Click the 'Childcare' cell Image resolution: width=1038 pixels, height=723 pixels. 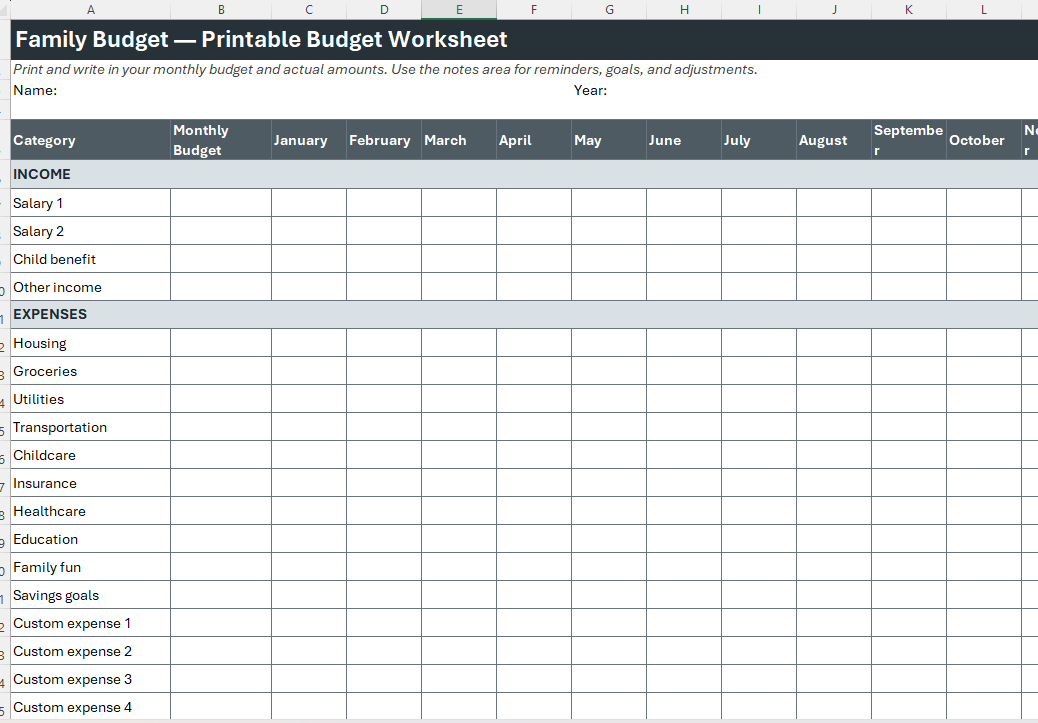(x=91, y=455)
